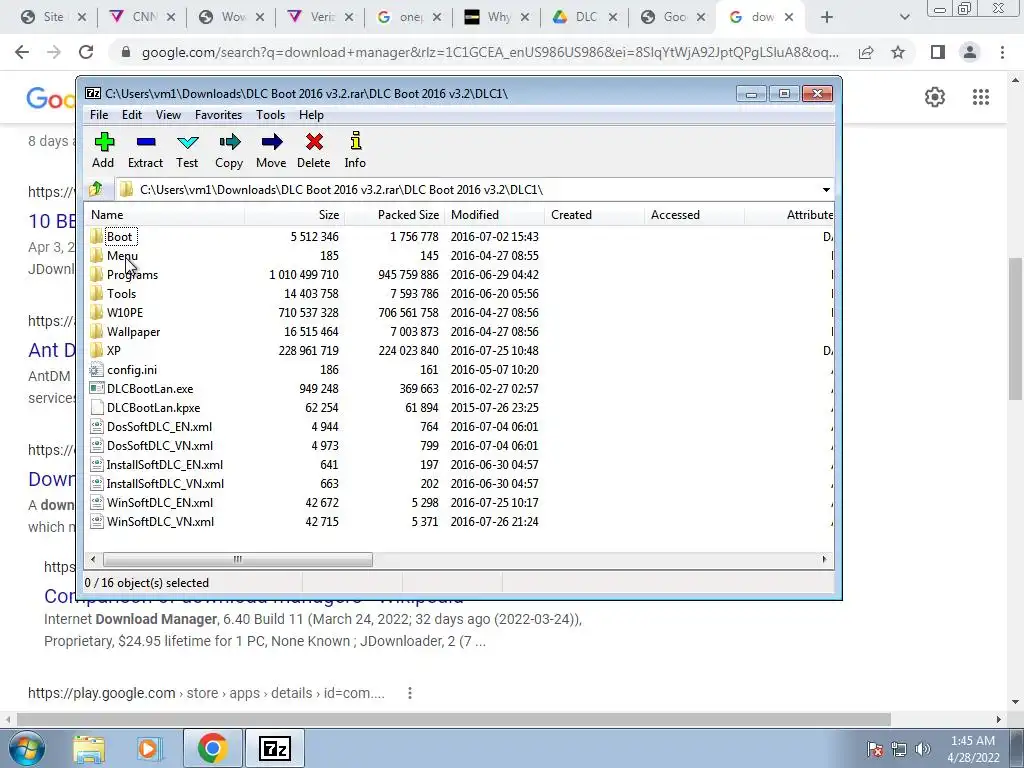Select the Menu folder row
Viewport: 1024px width, 768px height.
(x=460, y=255)
